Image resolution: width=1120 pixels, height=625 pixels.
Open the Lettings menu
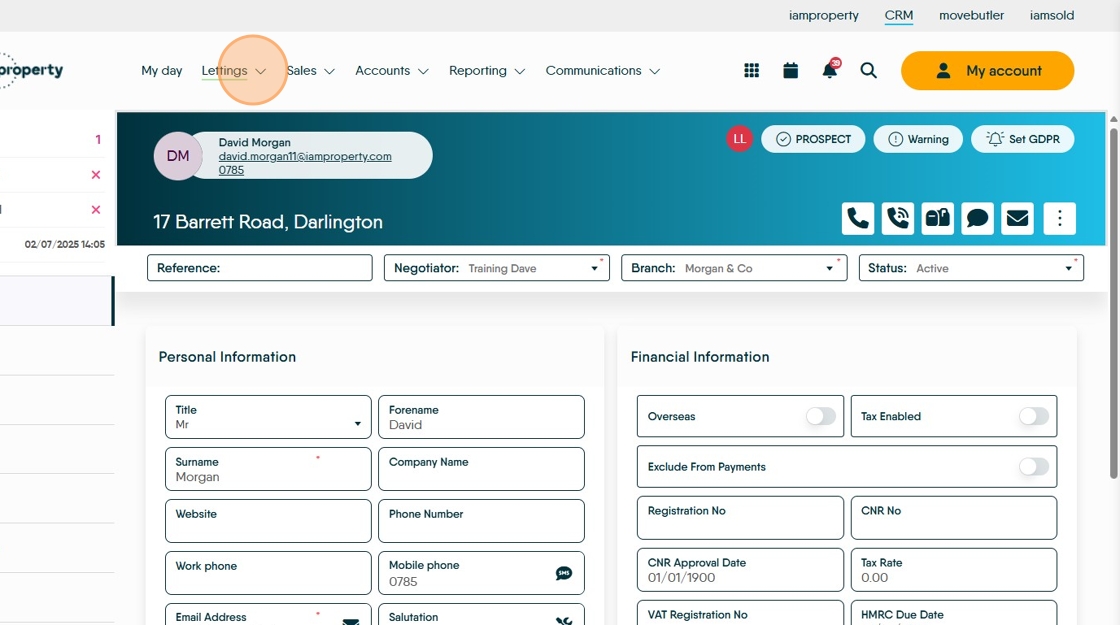pos(234,71)
